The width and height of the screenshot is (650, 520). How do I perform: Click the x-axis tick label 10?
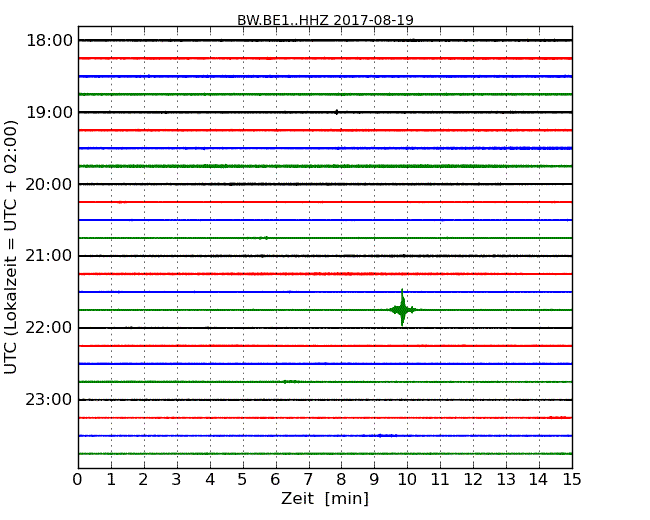tap(407, 479)
